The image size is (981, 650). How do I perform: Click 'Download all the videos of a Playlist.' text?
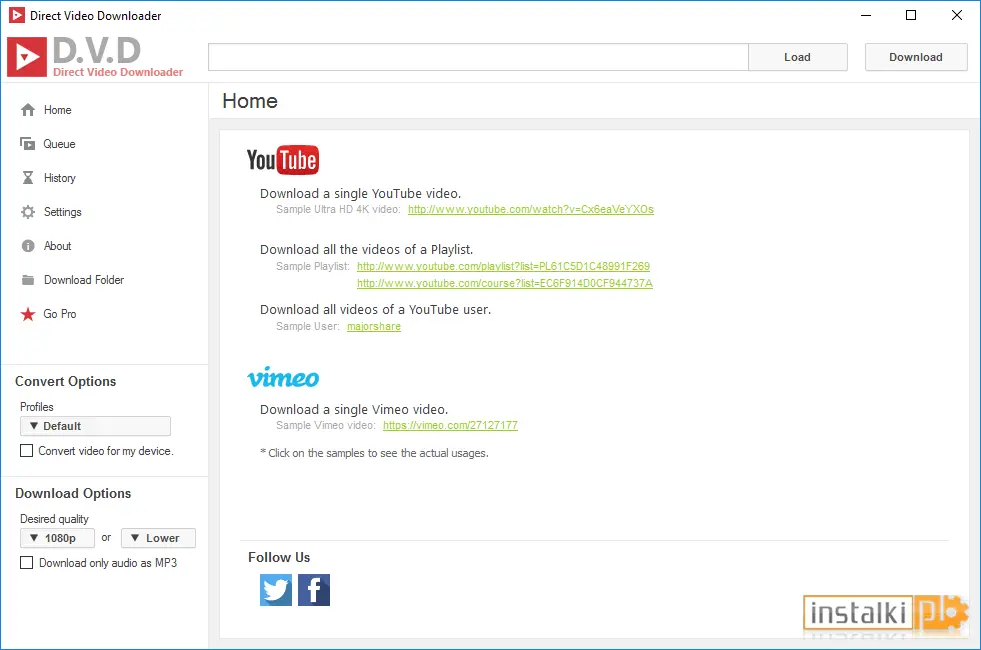pyautogui.click(x=367, y=250)
